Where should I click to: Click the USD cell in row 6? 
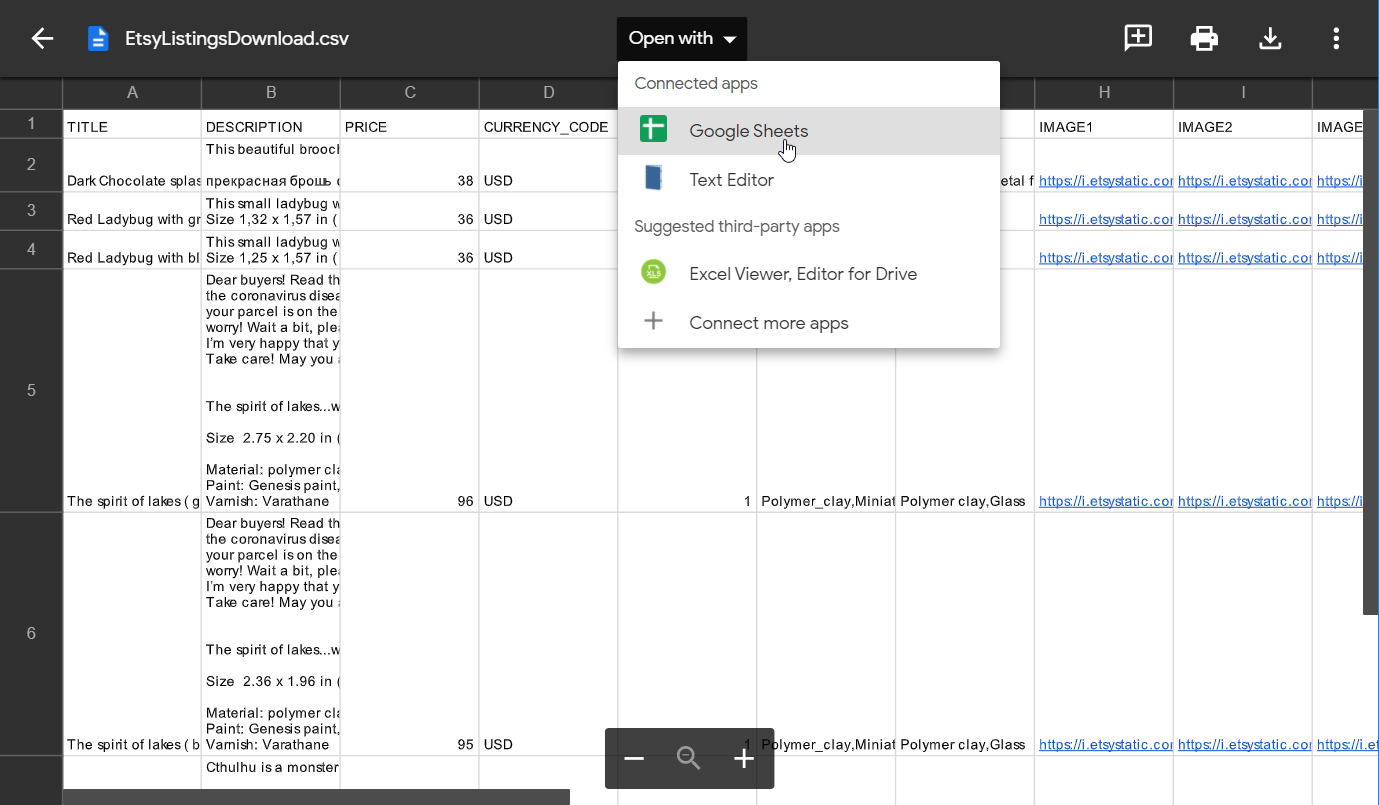click(549, 634)
